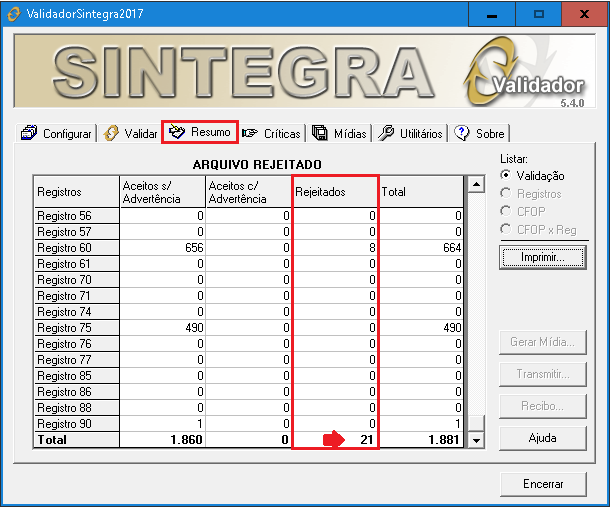612x508 pixels.
Task: Go to the Mídias tab
Action: (339, 133)
